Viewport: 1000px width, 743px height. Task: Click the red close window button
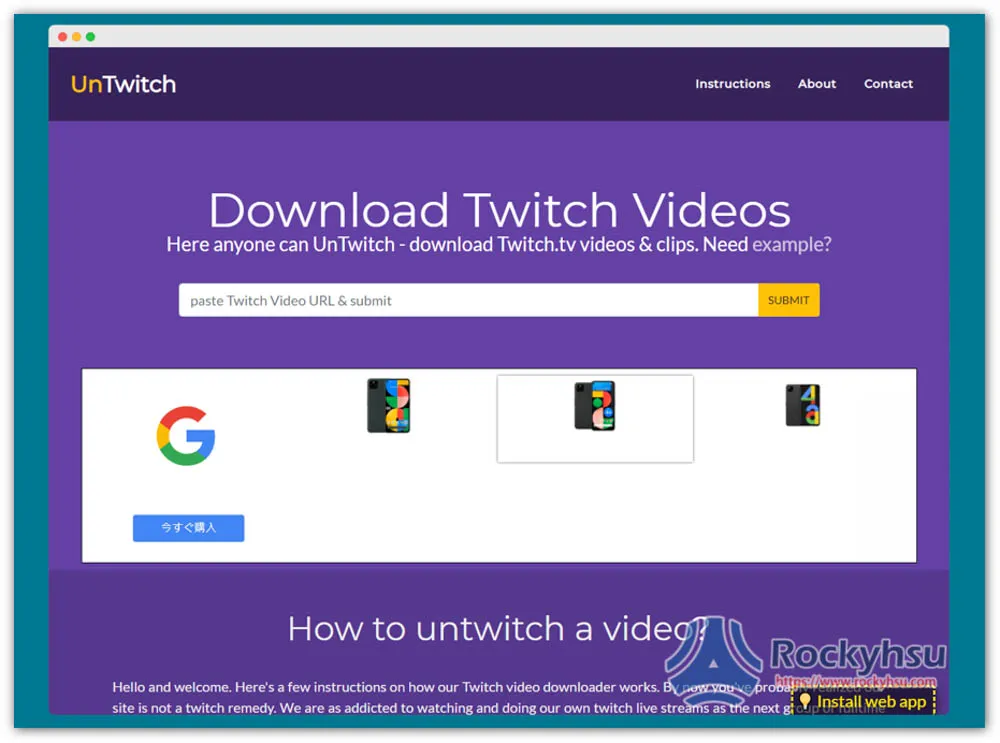(62, 37)
